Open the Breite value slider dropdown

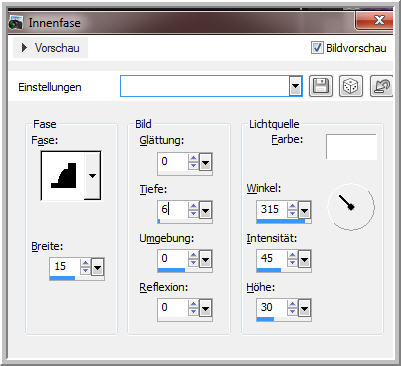pyautogui.click(x=97, y=267)
